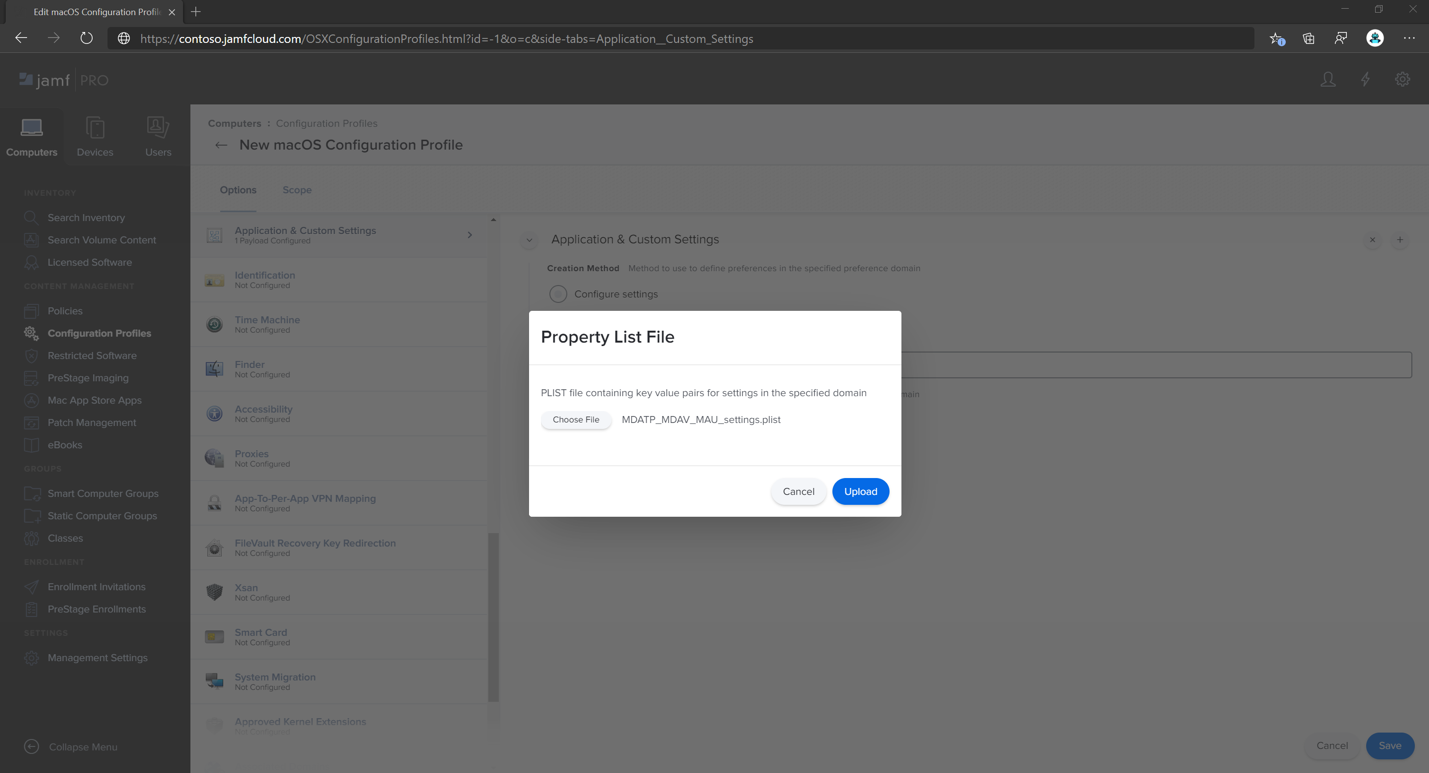Switch to the Scope tab

(297, 190)
